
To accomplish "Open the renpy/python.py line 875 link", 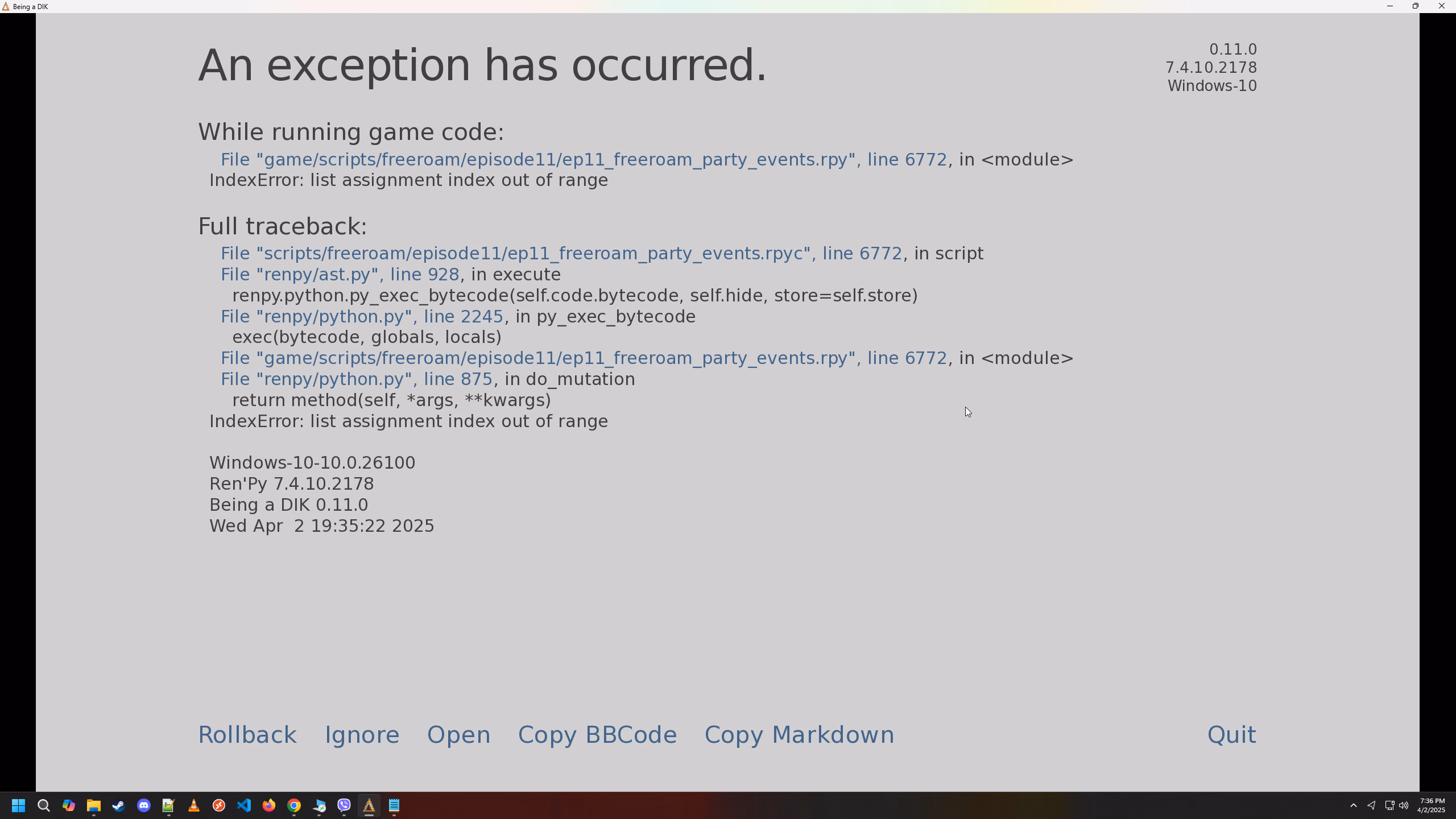I will [356, 379].
